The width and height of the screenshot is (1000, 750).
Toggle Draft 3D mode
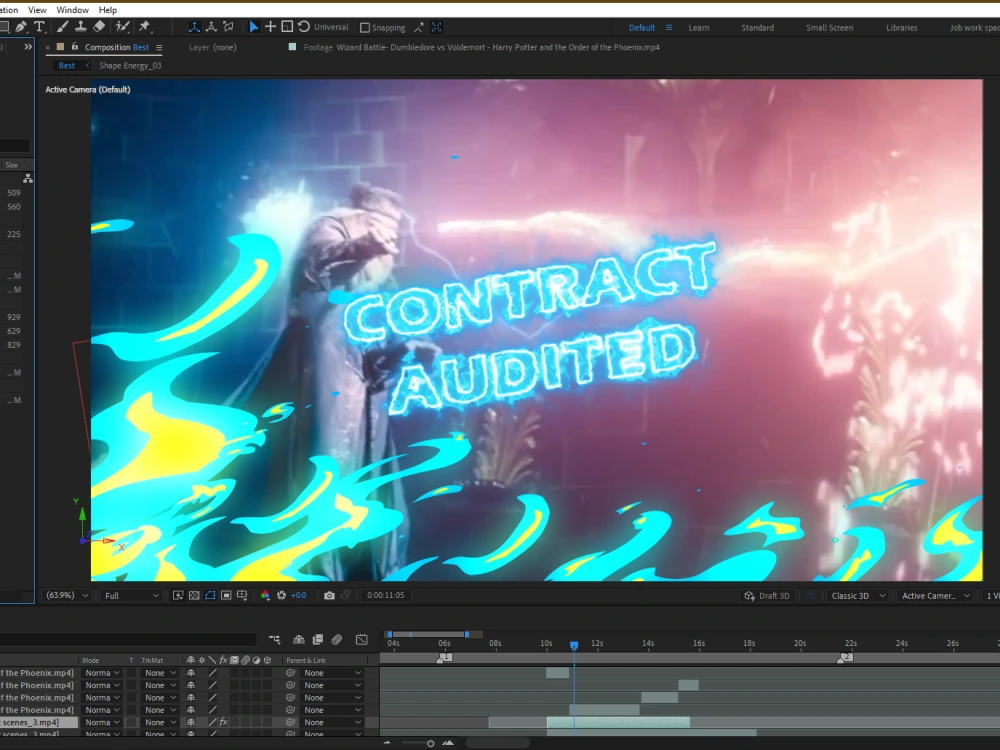click(x=767, y=596)
